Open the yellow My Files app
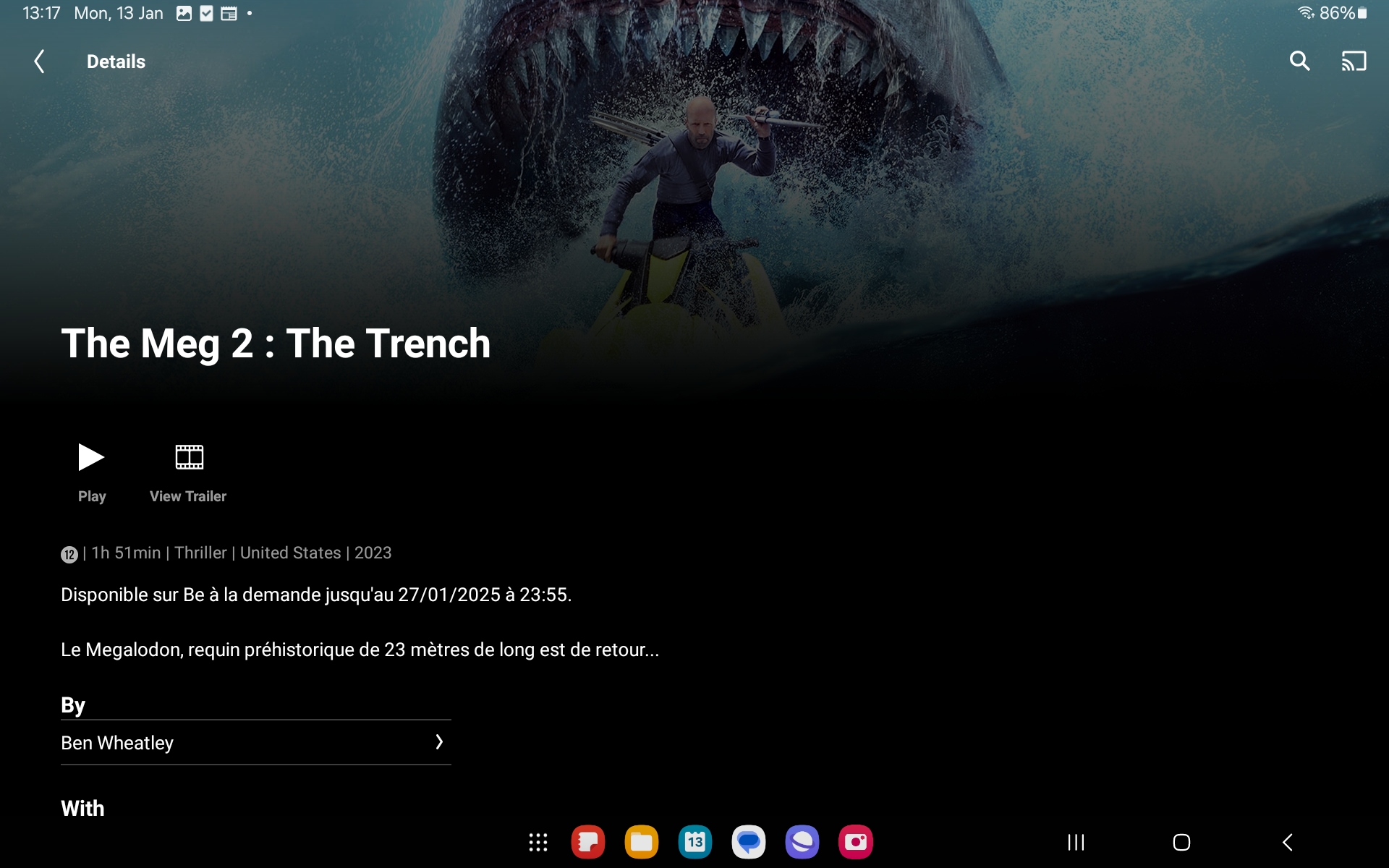Viewport: 1389px width, 868px height. [641, 842]
